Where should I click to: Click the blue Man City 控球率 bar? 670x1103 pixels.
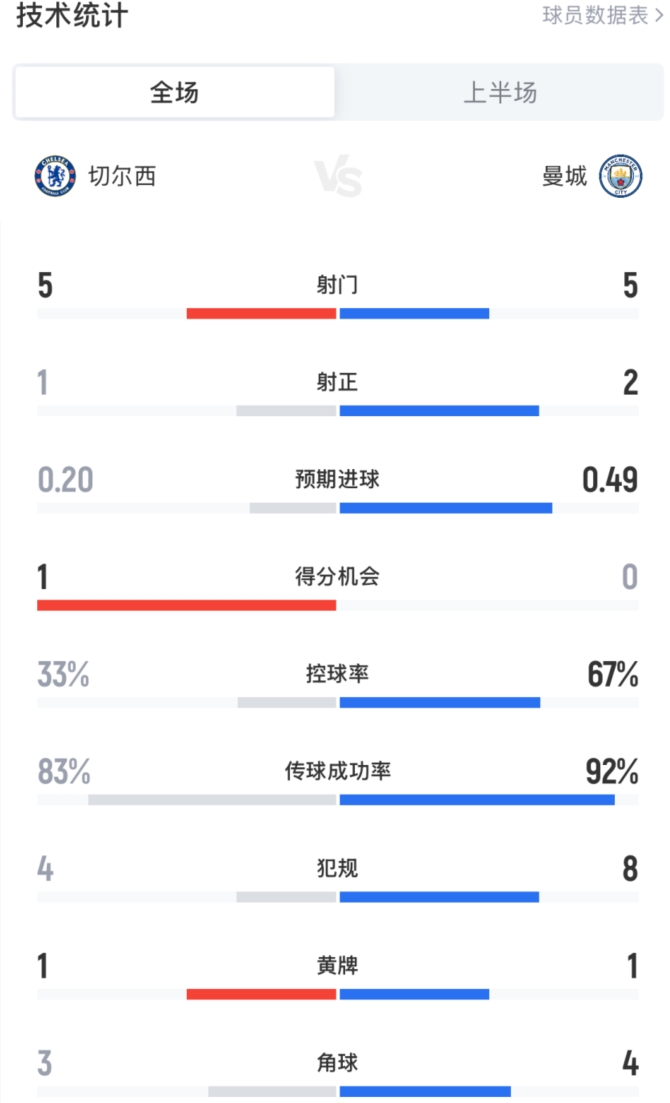click(440, 702)
